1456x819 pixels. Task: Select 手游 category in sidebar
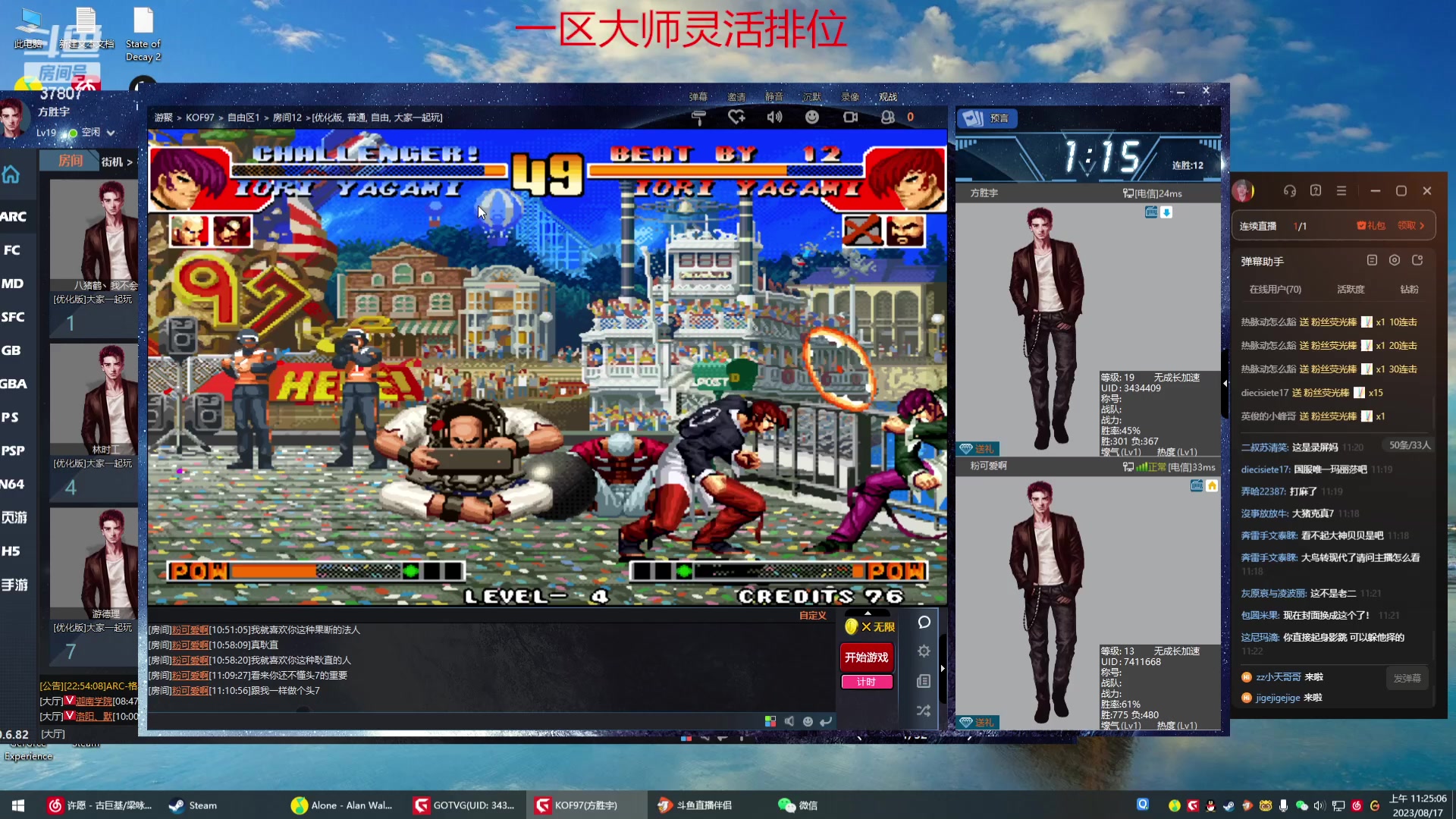(14, 585)
